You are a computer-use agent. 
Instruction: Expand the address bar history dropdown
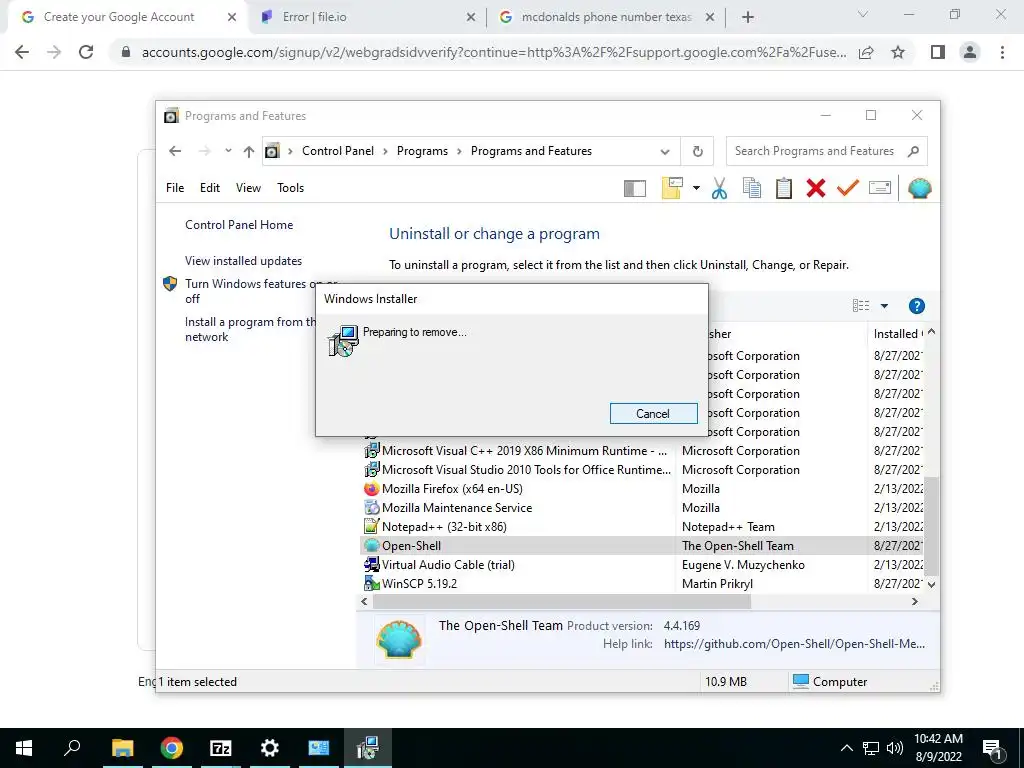click(665, 152)
